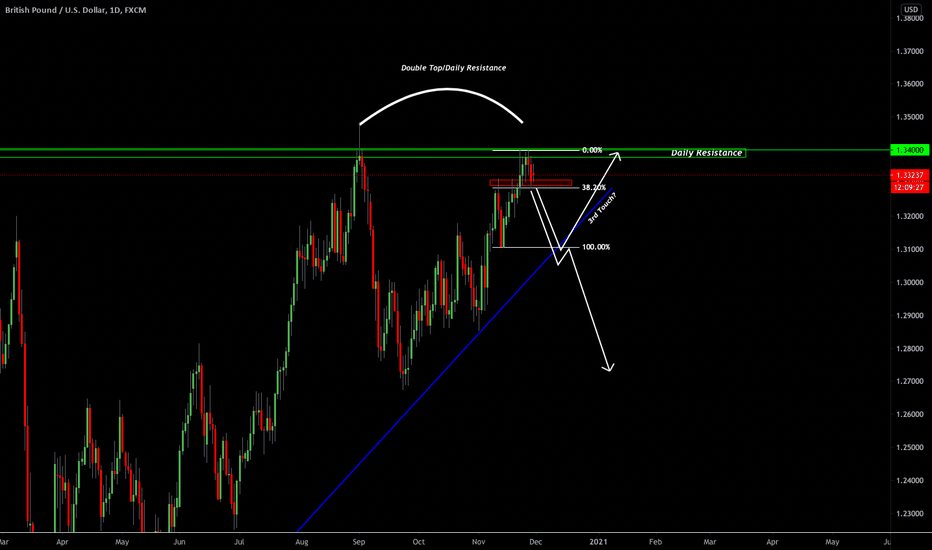Click the Dec label on time axis
Viewport: 932px width, 550px height.
[x=535, y=542]
